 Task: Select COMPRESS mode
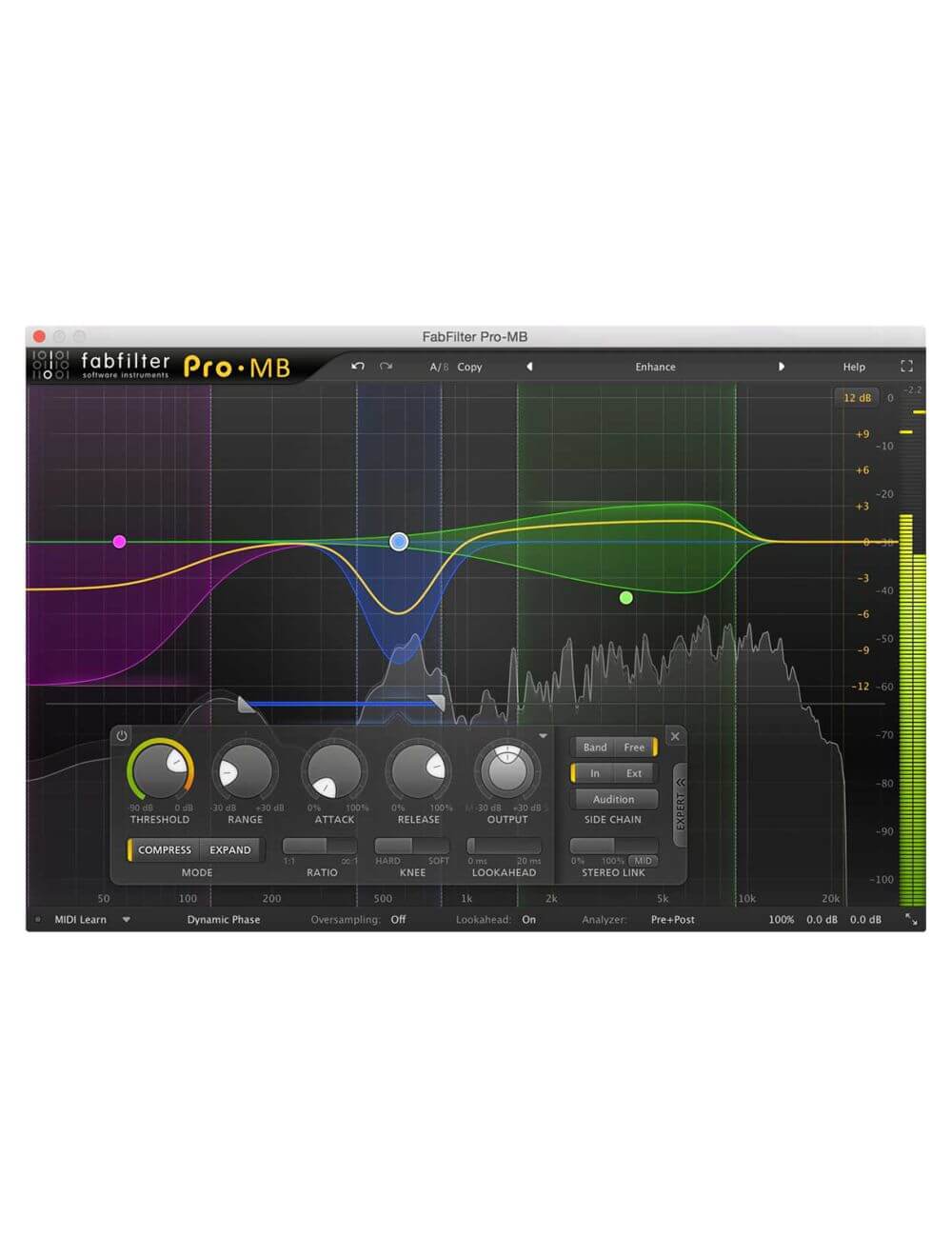pos(164,849)
